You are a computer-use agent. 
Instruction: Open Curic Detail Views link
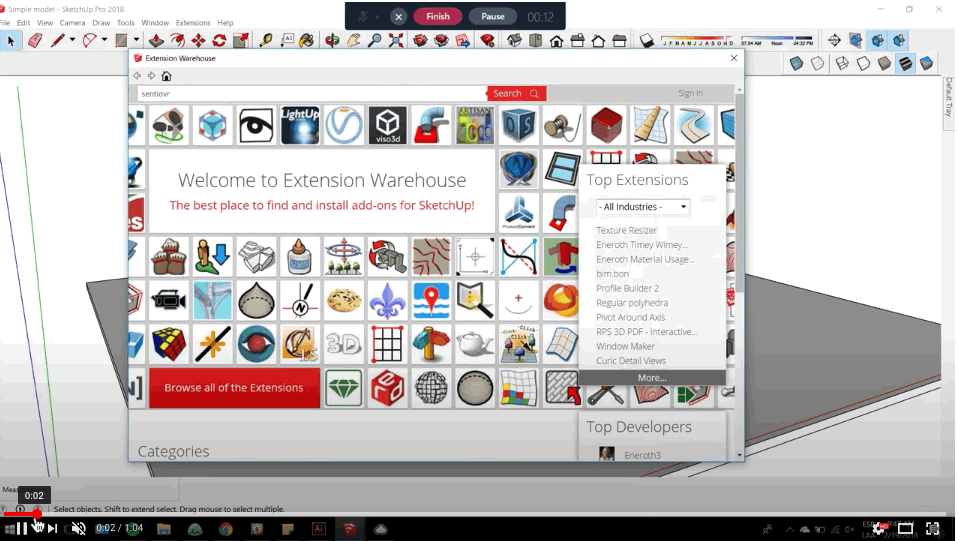click(631, 361)
